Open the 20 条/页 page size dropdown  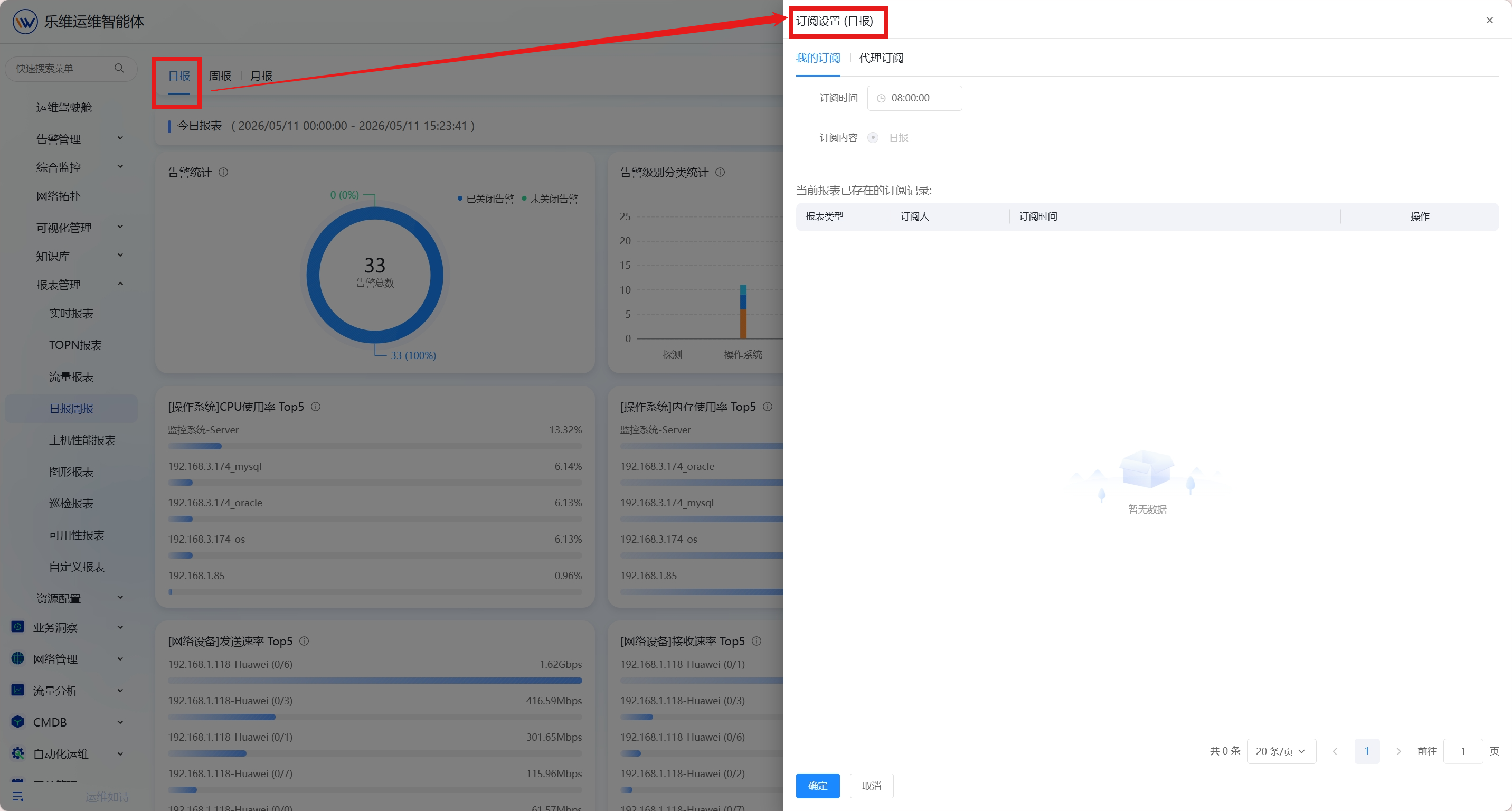click(x=1281, y=751)
